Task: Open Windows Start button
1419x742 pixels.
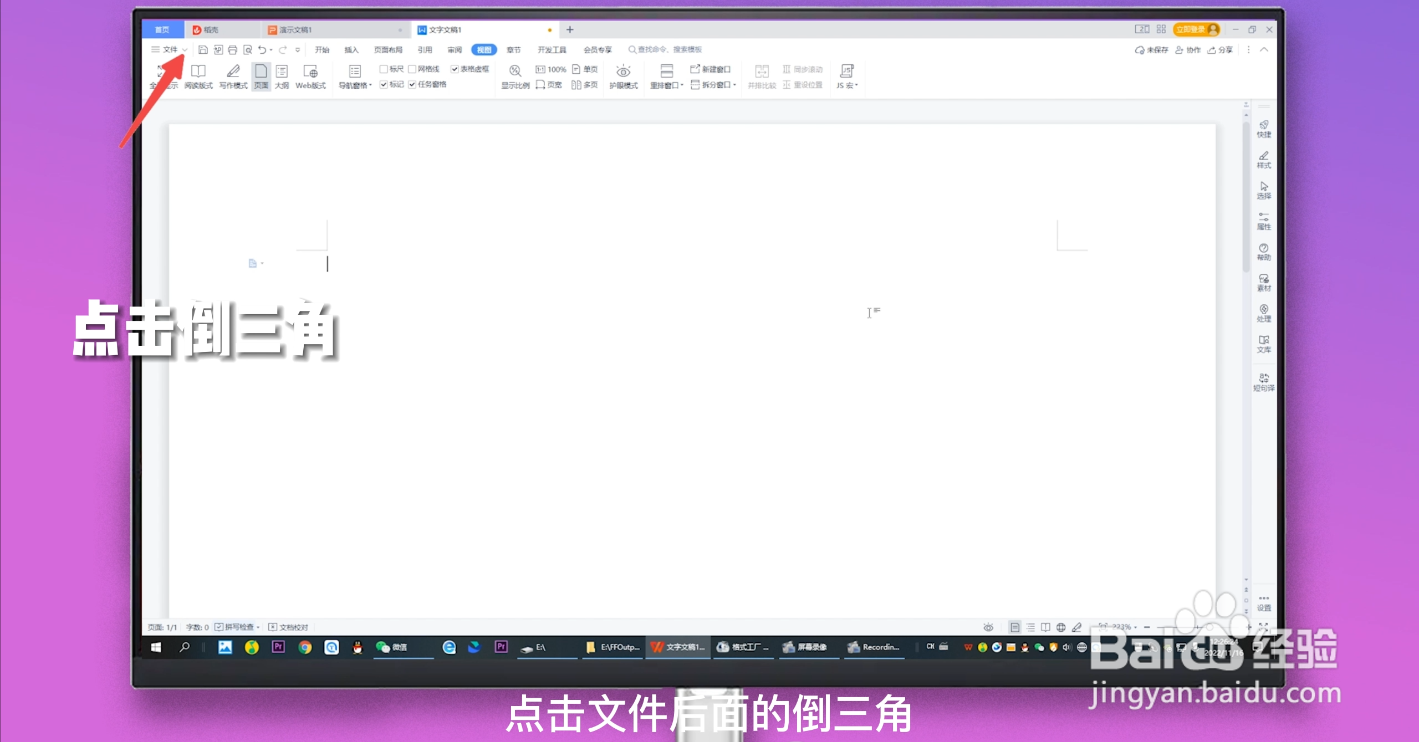Action: (157, 647)
